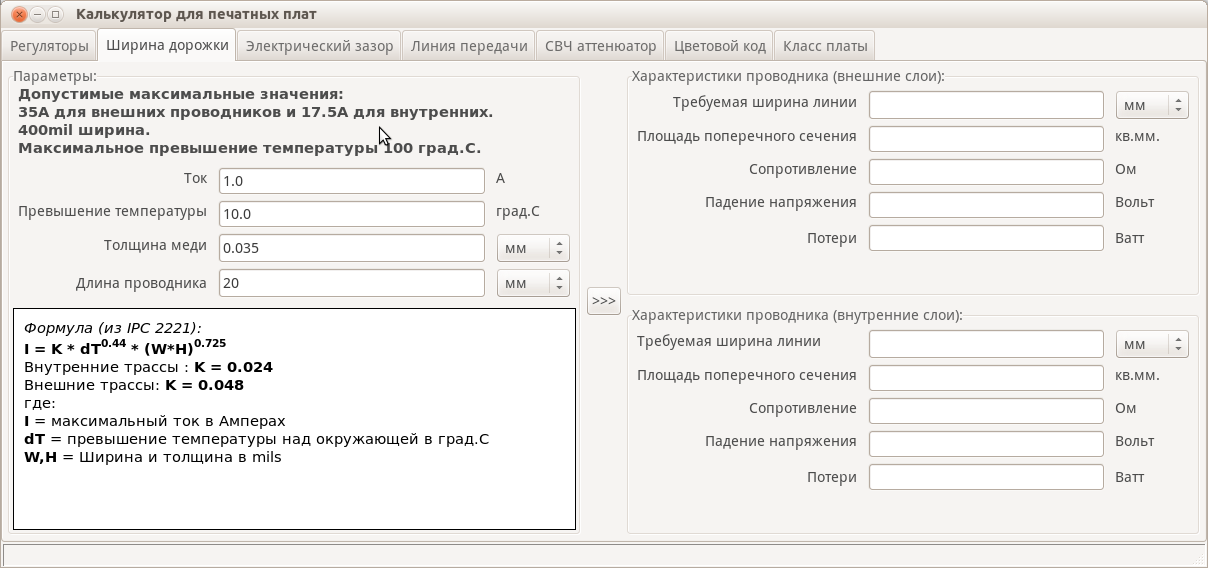Open the Толщина меди units dropdown
The height and width of the screenshot is (568, 1208).
(x=533, y=248)
